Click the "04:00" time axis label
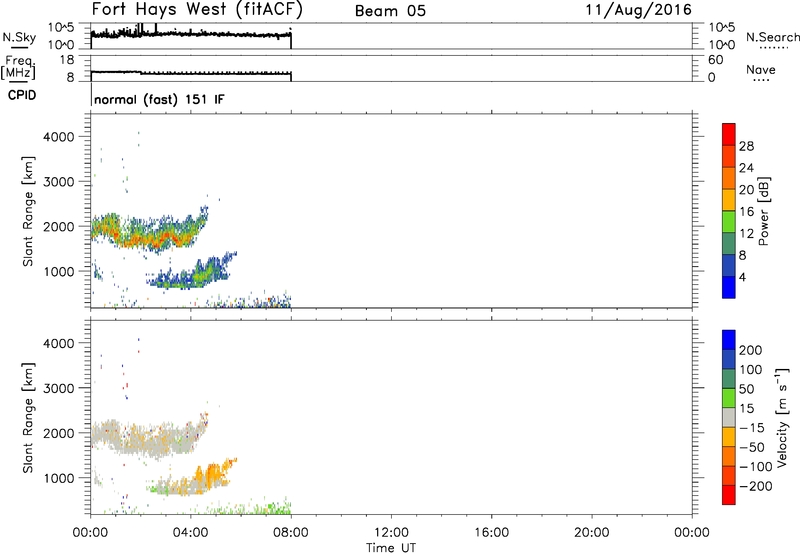Image resolution: width=800 pixels, height=554 pixels. click(x=190, y=533)
